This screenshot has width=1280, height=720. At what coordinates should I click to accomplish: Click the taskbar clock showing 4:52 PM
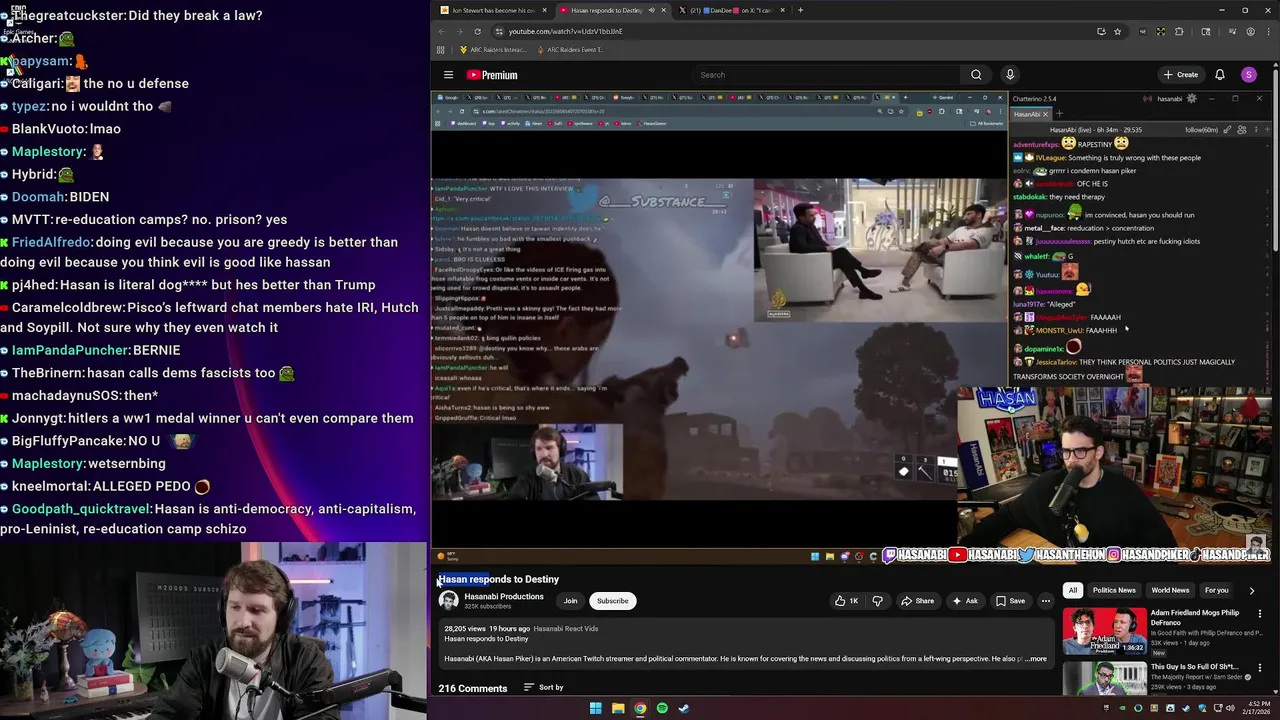point(1254,708)
